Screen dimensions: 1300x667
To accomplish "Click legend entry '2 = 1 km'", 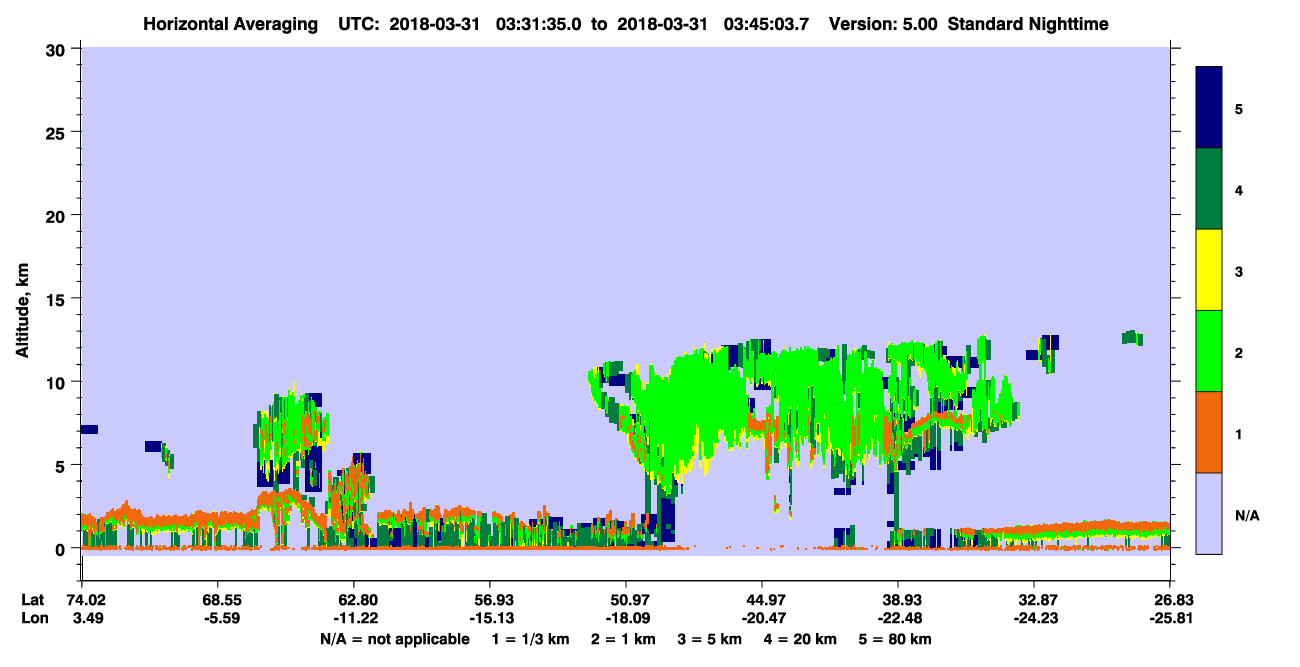I will coord(622,639).
